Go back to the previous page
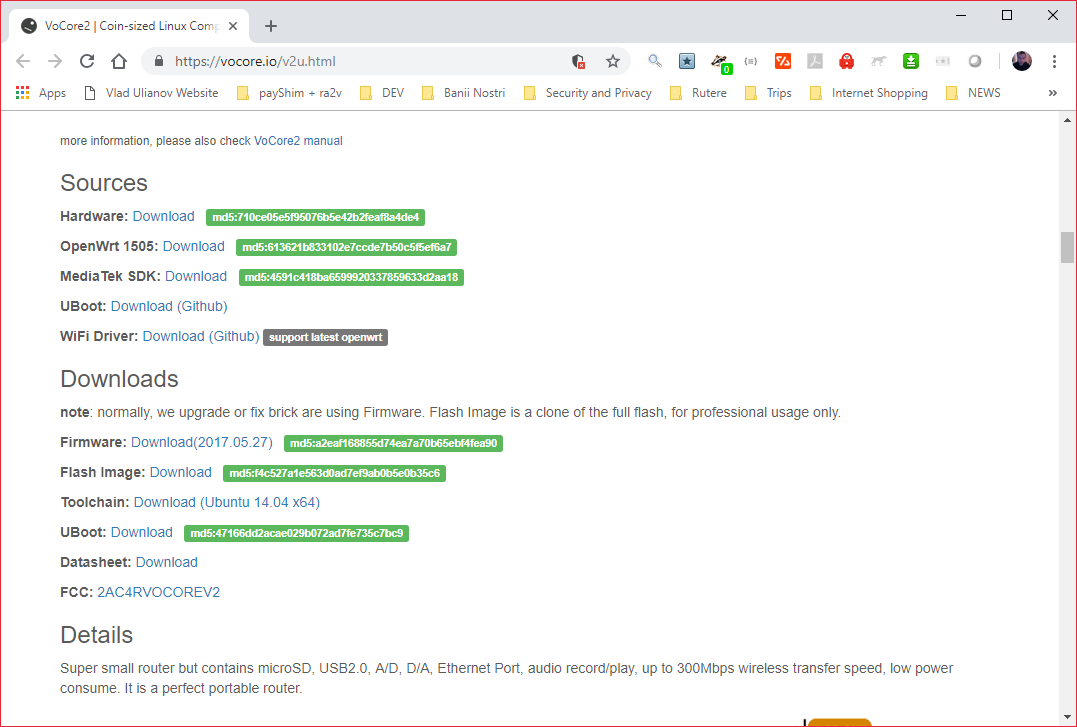This screenshot has width=1077, height=727. click(23, 61)
